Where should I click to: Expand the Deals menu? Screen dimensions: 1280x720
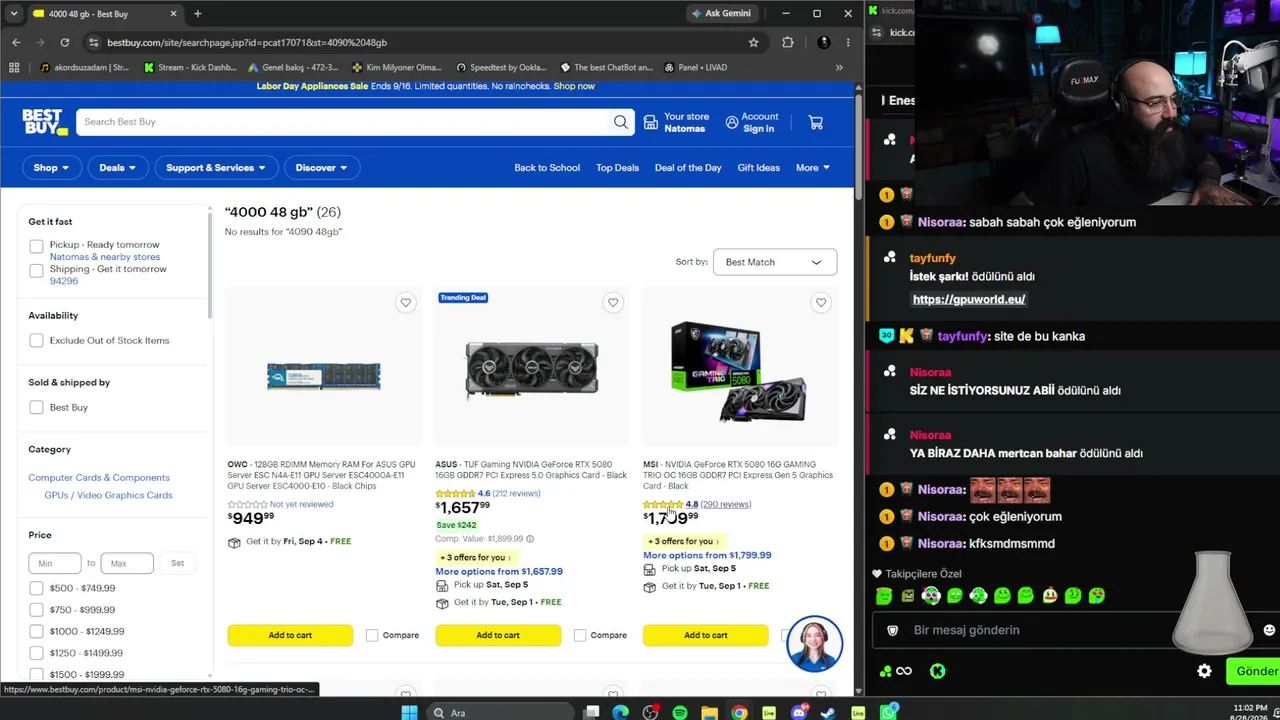click(117, 168)
